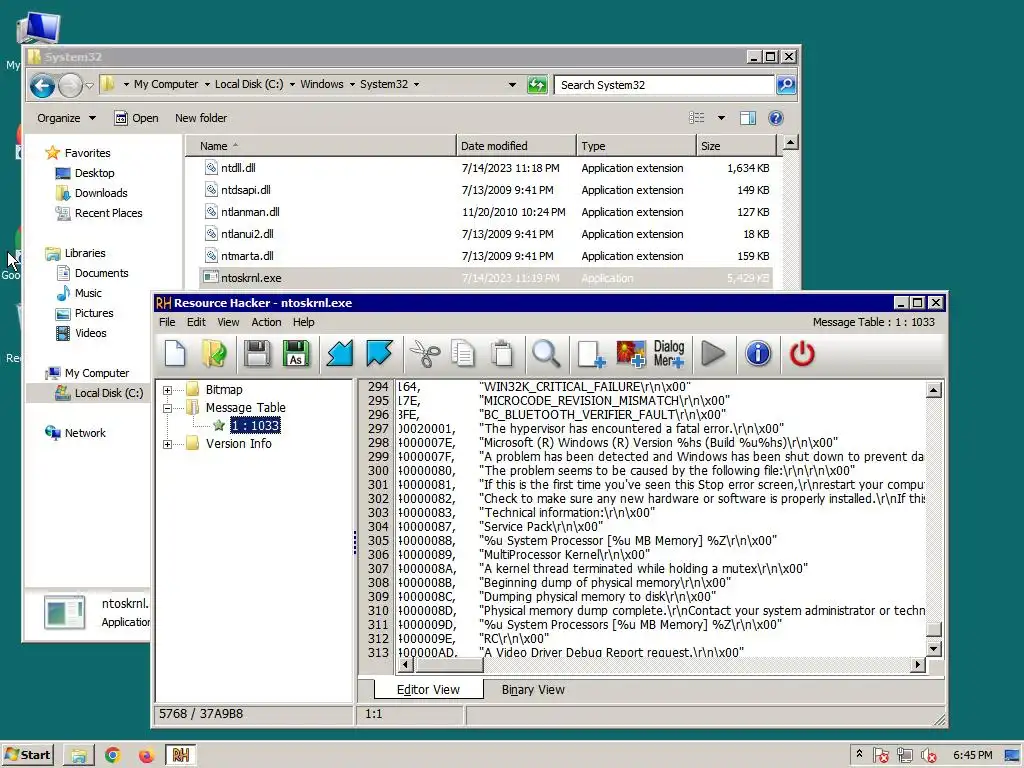Sort by the Size column header
Image resolution: width=1024 pixels, height=768 pixels.
(736, 146)
